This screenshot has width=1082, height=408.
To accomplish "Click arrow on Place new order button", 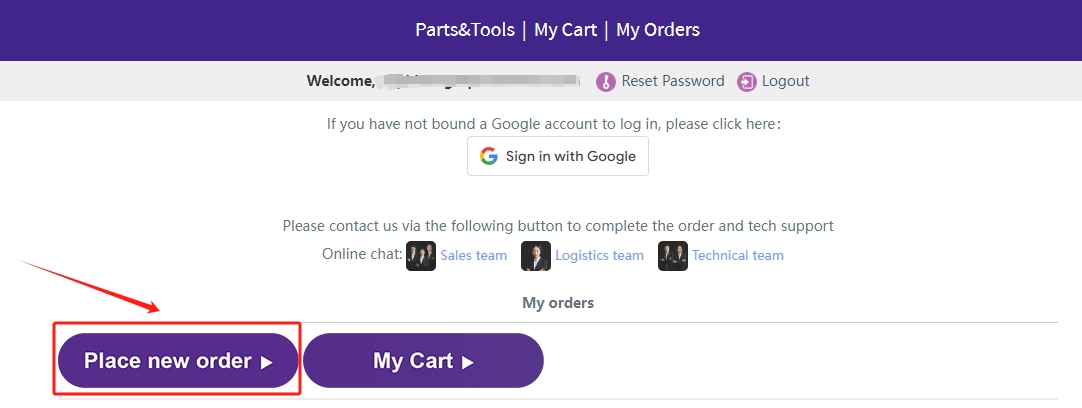I will (267, 363).
